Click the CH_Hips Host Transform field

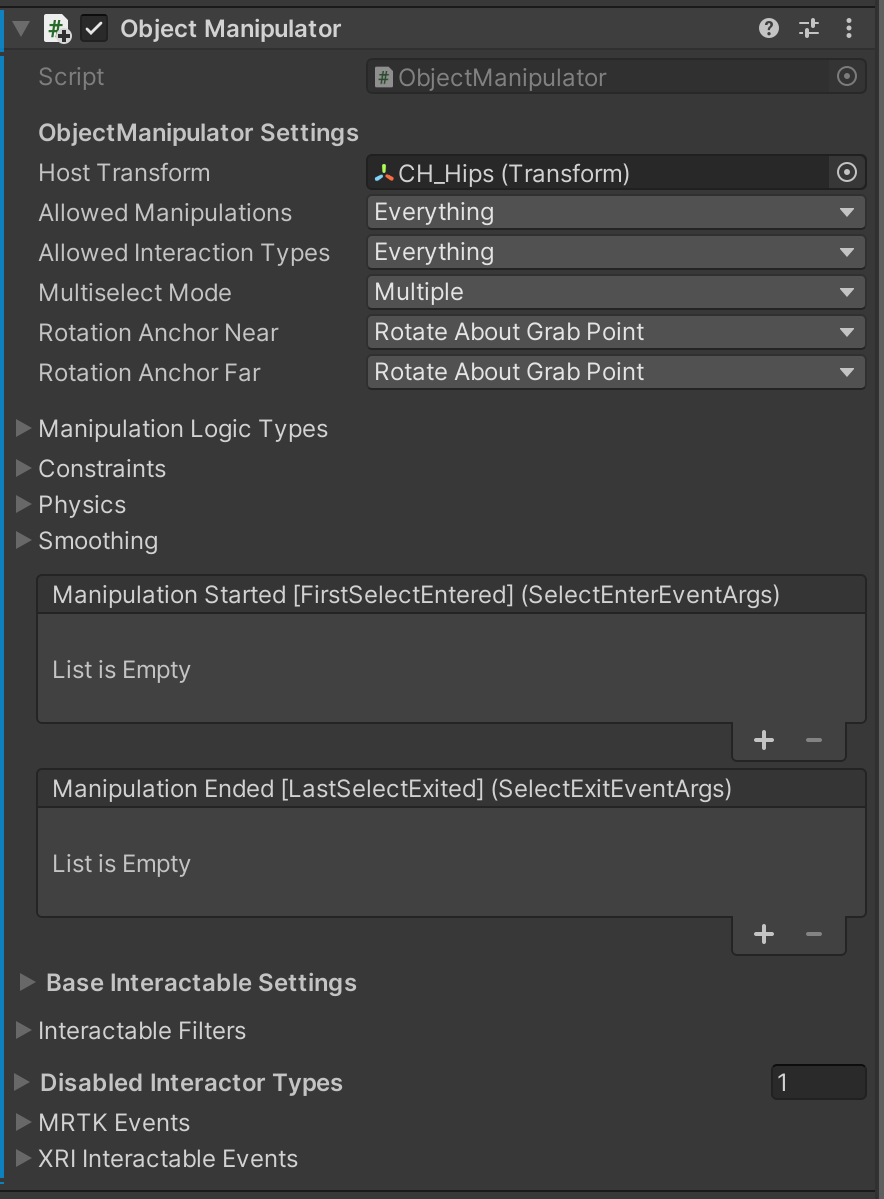(598, 173)
